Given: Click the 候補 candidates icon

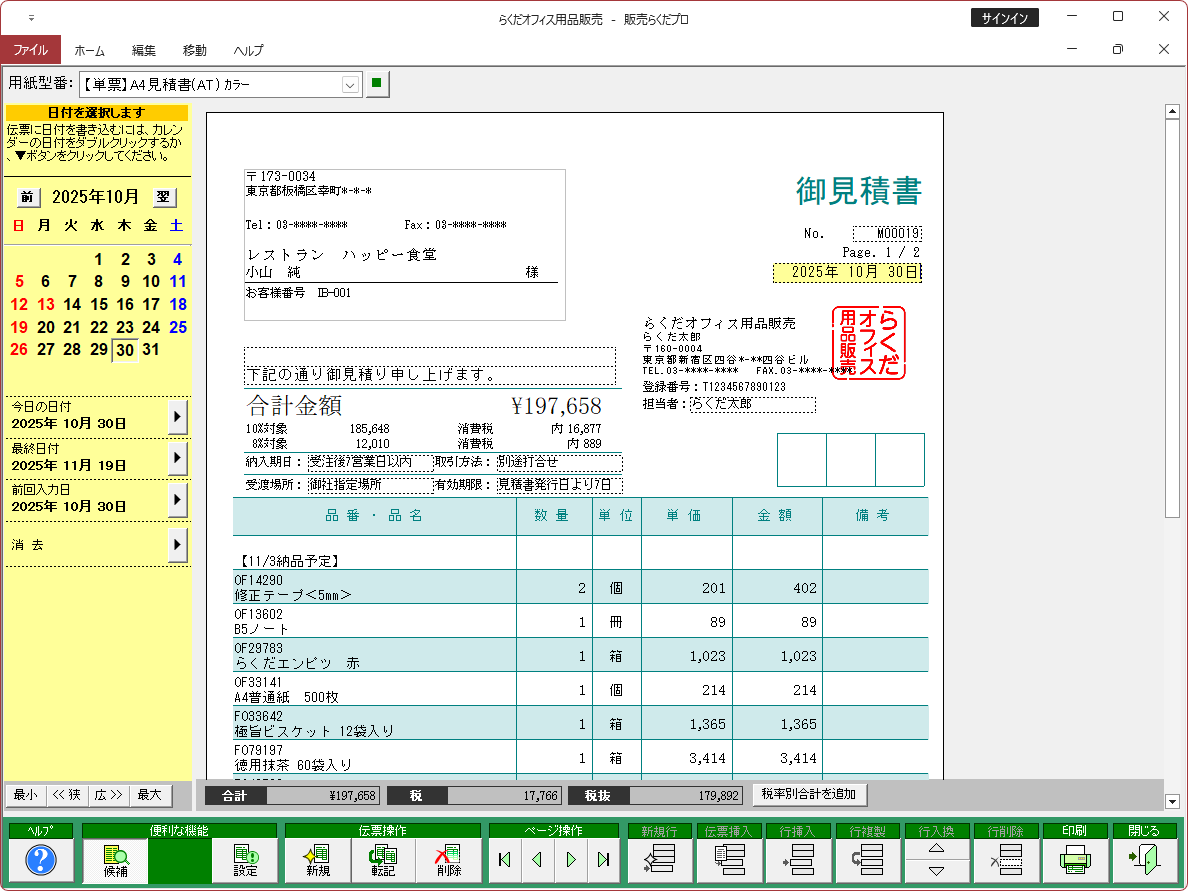Looking at the screenshot, I should (x=115, y=860).
